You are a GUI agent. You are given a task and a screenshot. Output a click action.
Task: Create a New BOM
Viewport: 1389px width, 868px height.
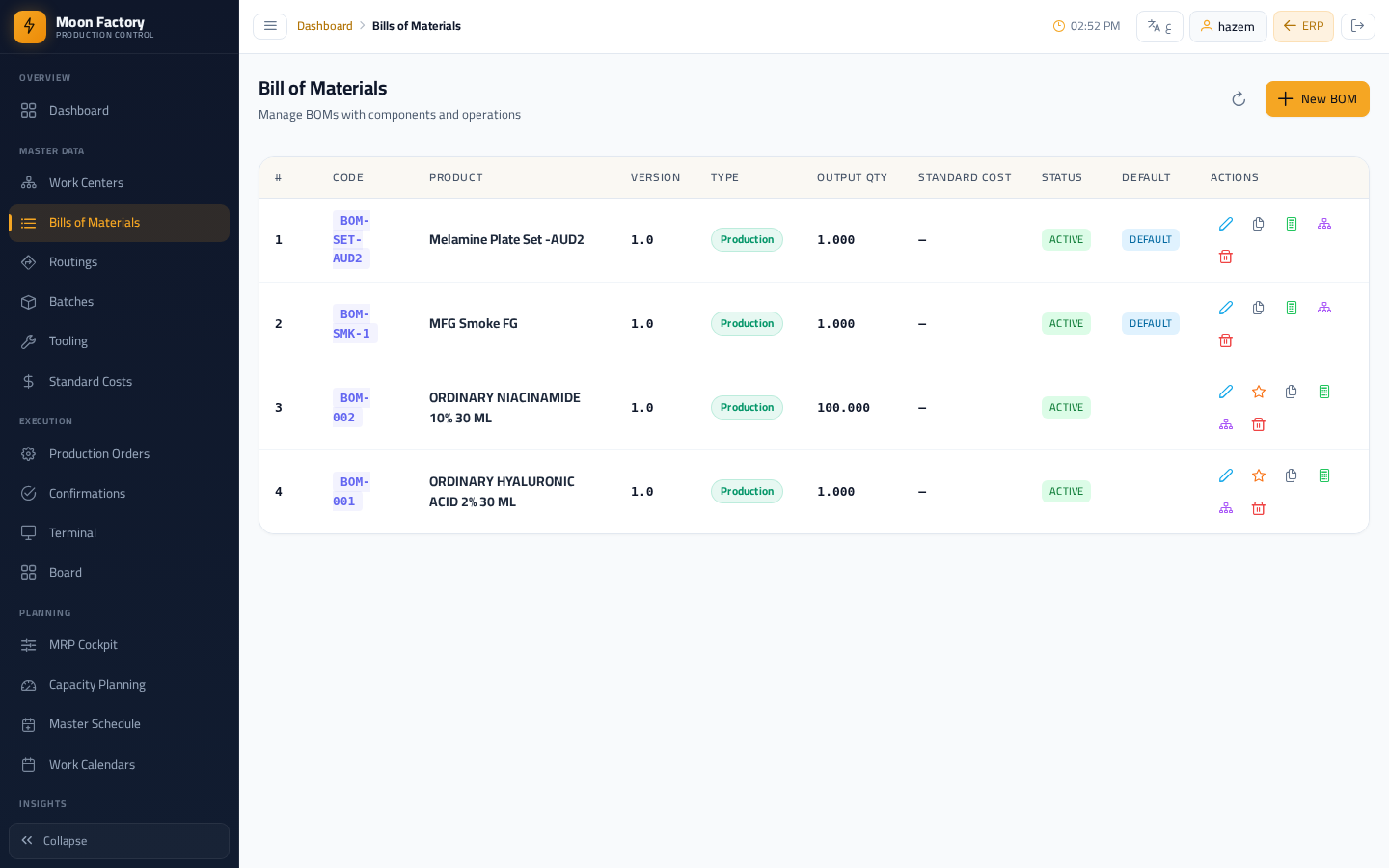coord(1318,99)
